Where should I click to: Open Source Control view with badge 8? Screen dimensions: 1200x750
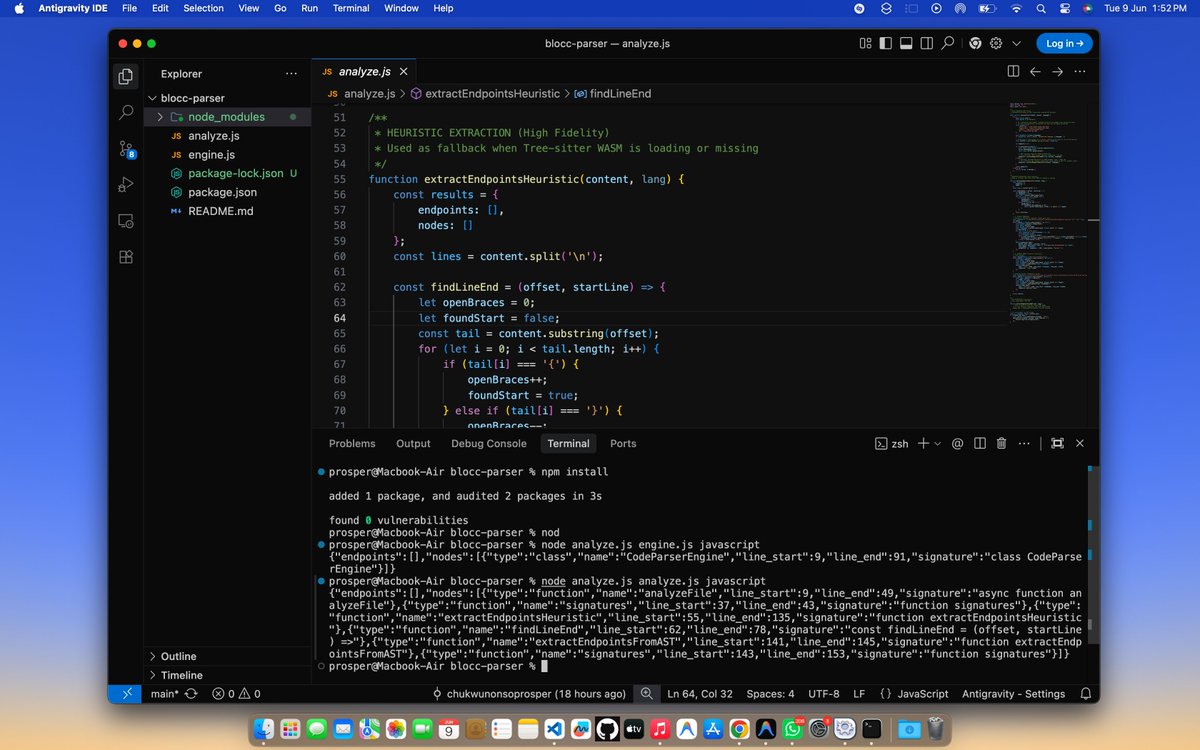tap(127, 149)
